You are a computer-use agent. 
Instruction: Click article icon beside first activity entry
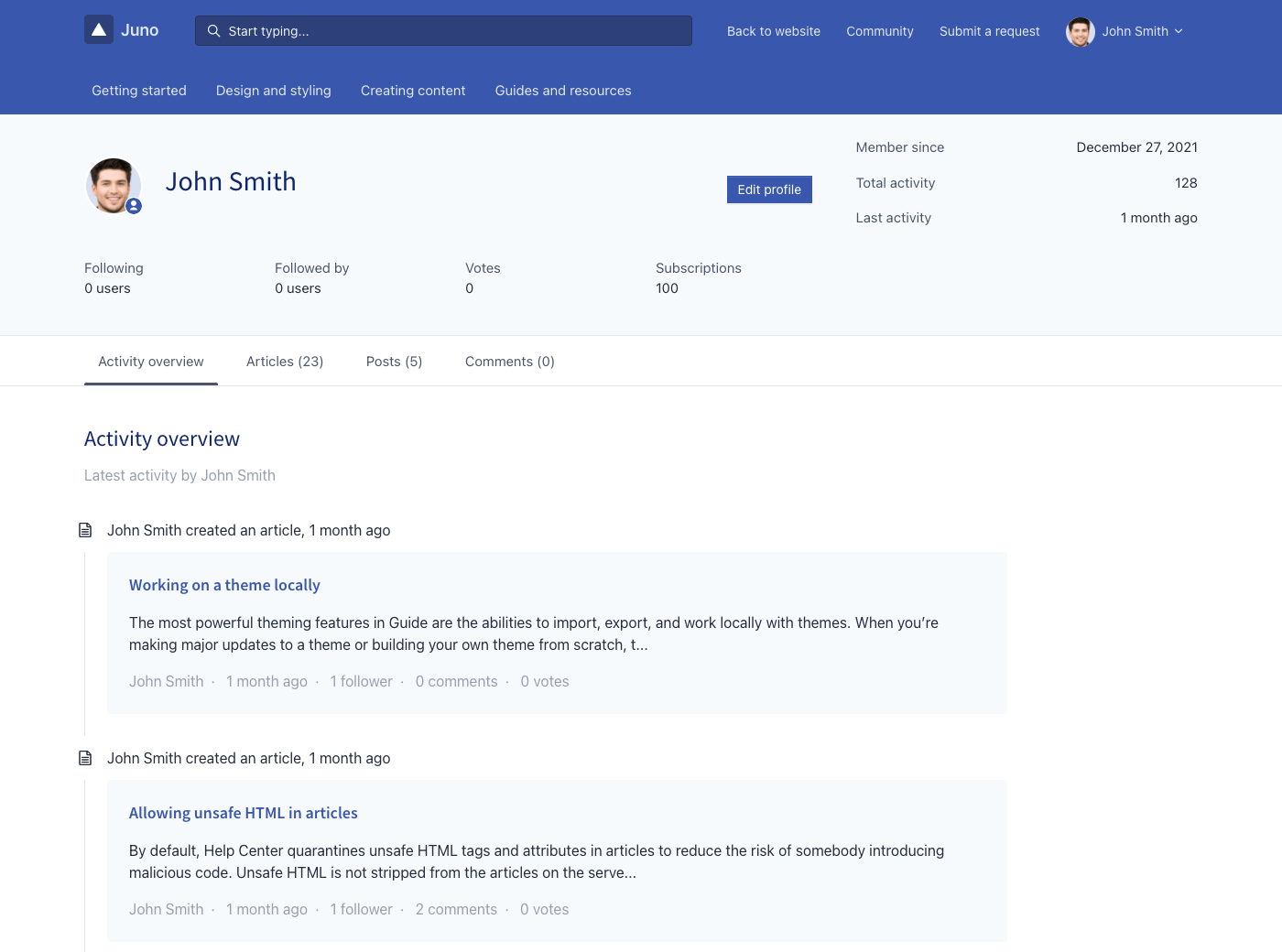tap(85, 530)
